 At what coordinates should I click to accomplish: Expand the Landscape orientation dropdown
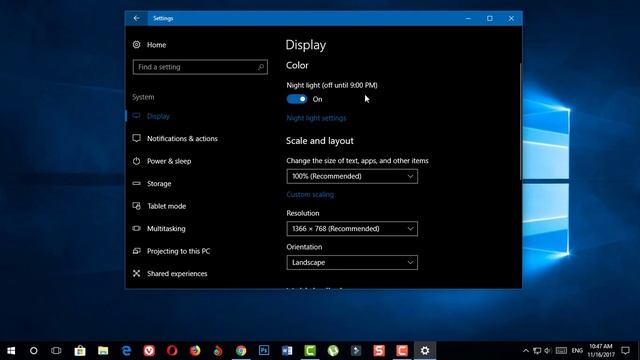point(352,262)
